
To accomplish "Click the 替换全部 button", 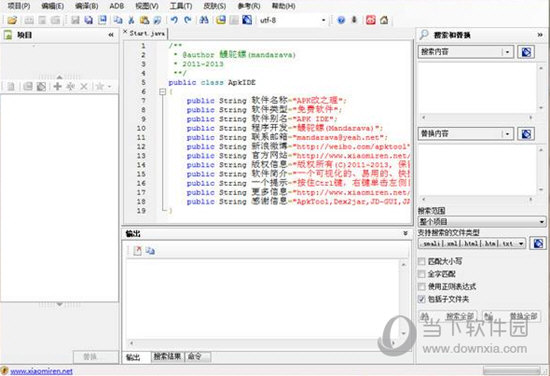I will click(x=511, y=316).
